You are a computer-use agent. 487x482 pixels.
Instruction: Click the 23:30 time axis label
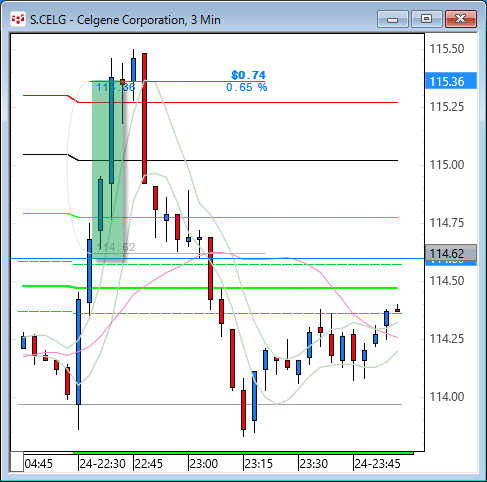coord(314,464)
